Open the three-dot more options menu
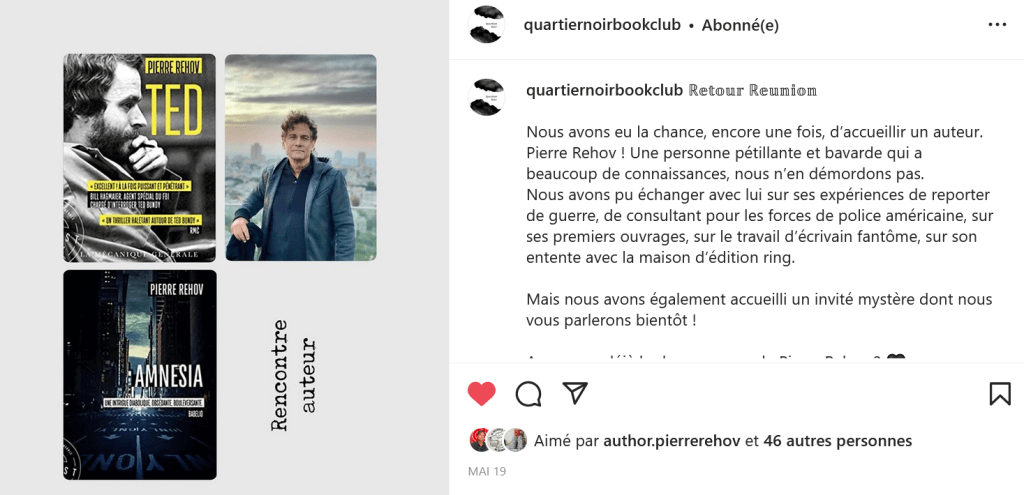This screenshot has height=495, width=1024. [x=997, y=25]
